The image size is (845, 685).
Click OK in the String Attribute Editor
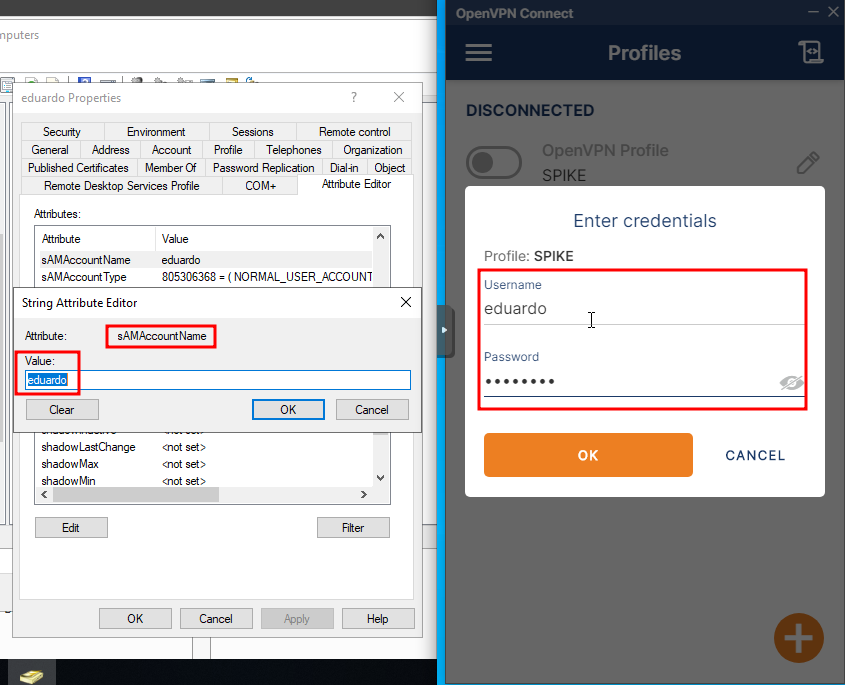pyautogui.click(x=288, y=410)
